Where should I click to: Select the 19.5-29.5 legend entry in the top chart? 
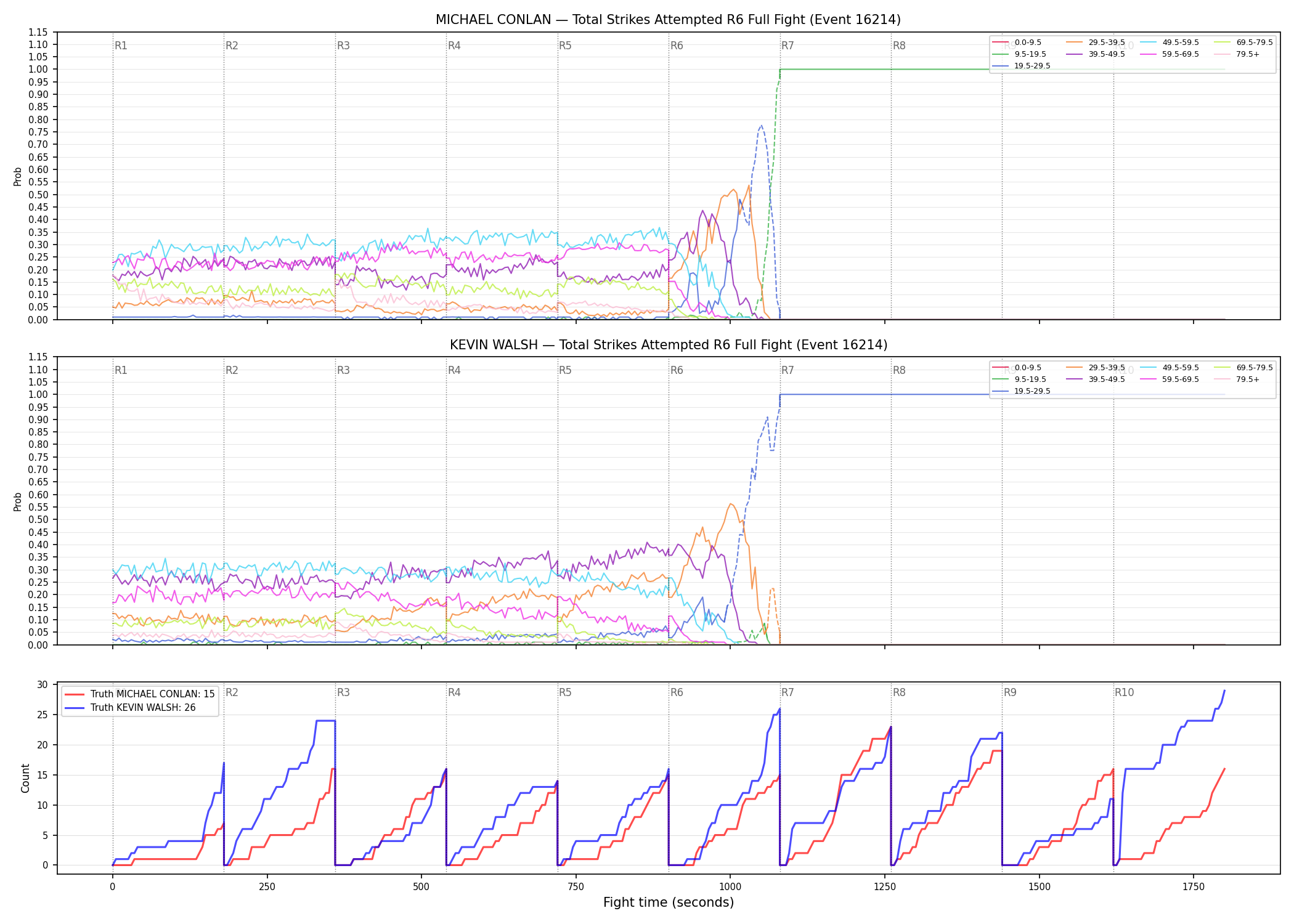click(x=1021, y=66)
